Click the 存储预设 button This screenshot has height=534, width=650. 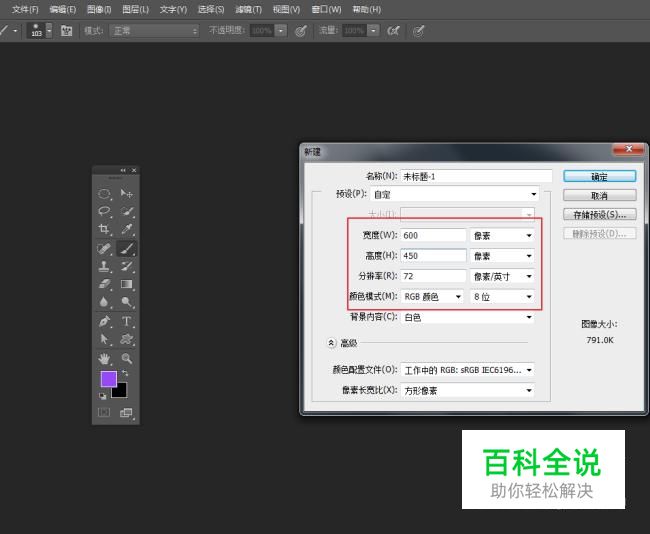coord(599,214)
